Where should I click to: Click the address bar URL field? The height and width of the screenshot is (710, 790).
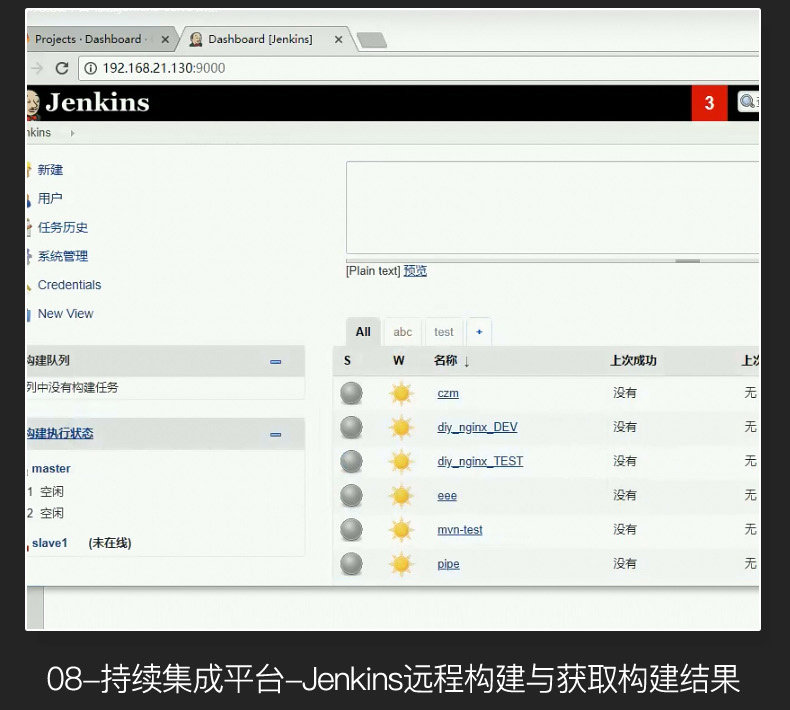(418, 68)
